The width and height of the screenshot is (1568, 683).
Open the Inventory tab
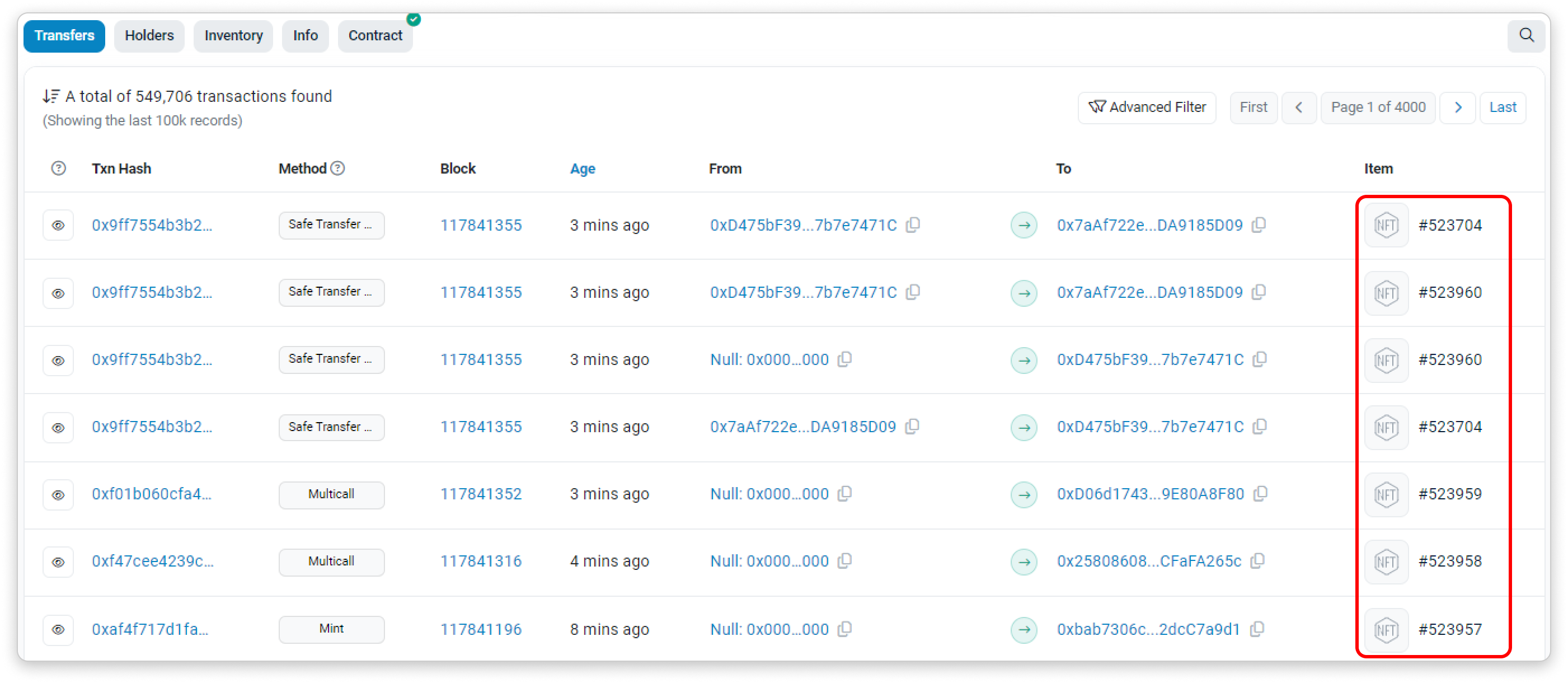coord(233,35)
